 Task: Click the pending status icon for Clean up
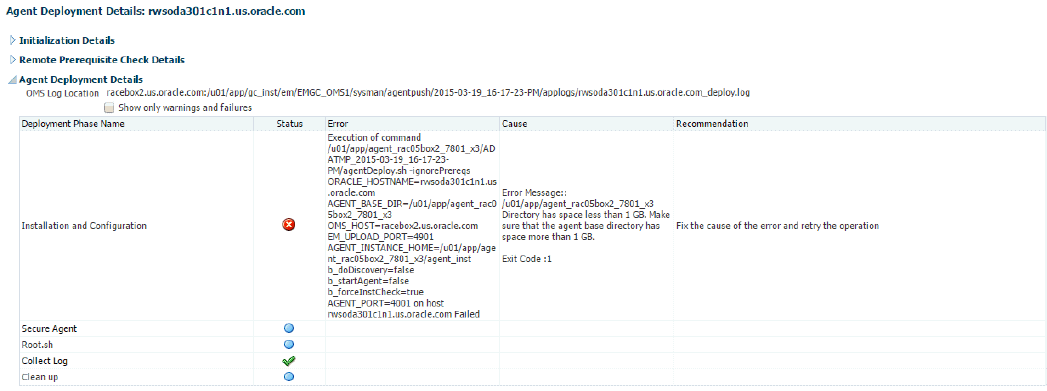click(289, 376)
